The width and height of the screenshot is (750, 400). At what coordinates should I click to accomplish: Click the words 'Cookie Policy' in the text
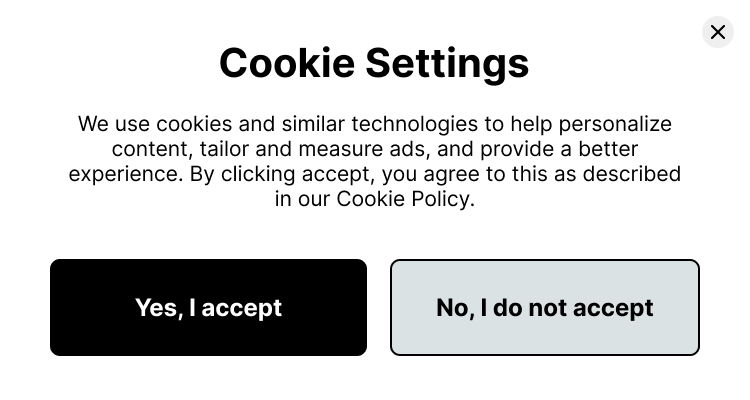[x=401, y=199]
